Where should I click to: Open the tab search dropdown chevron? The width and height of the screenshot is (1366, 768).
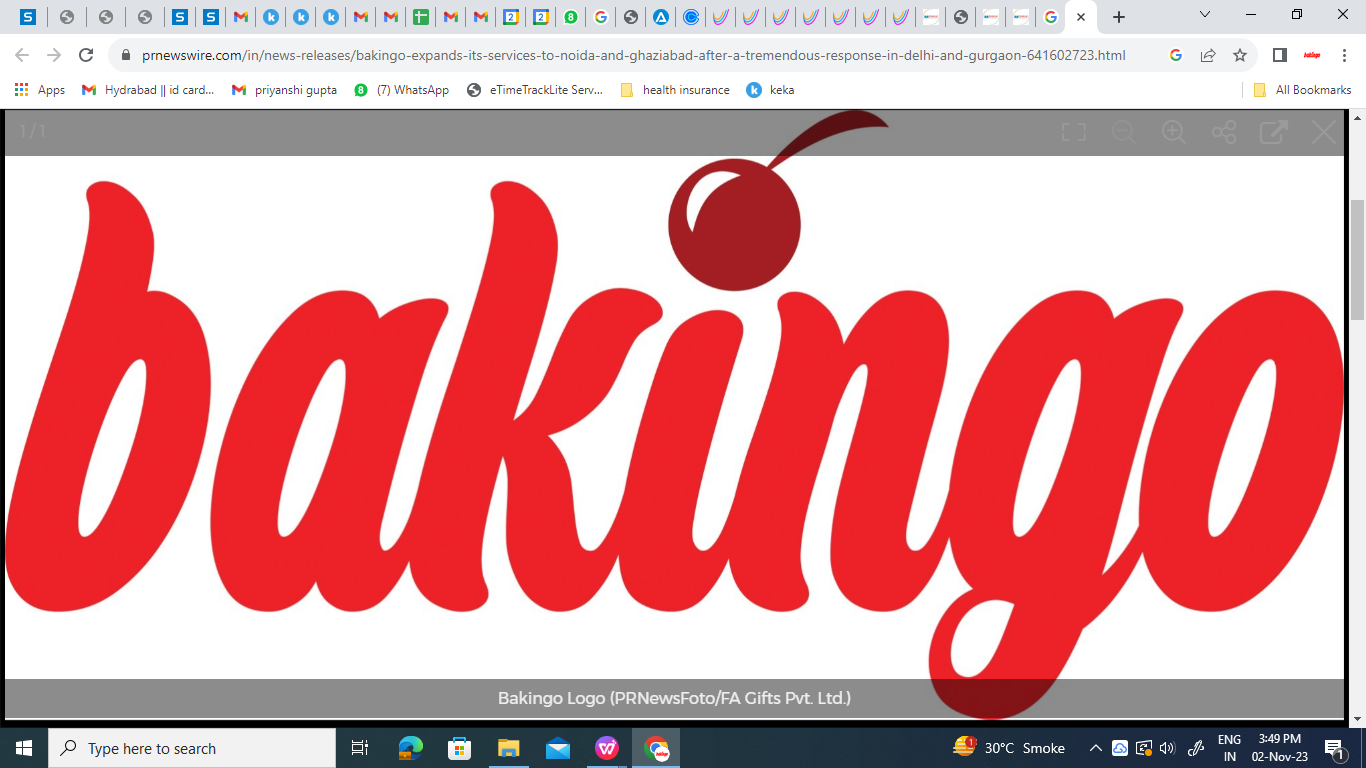tap(1205, 15)
